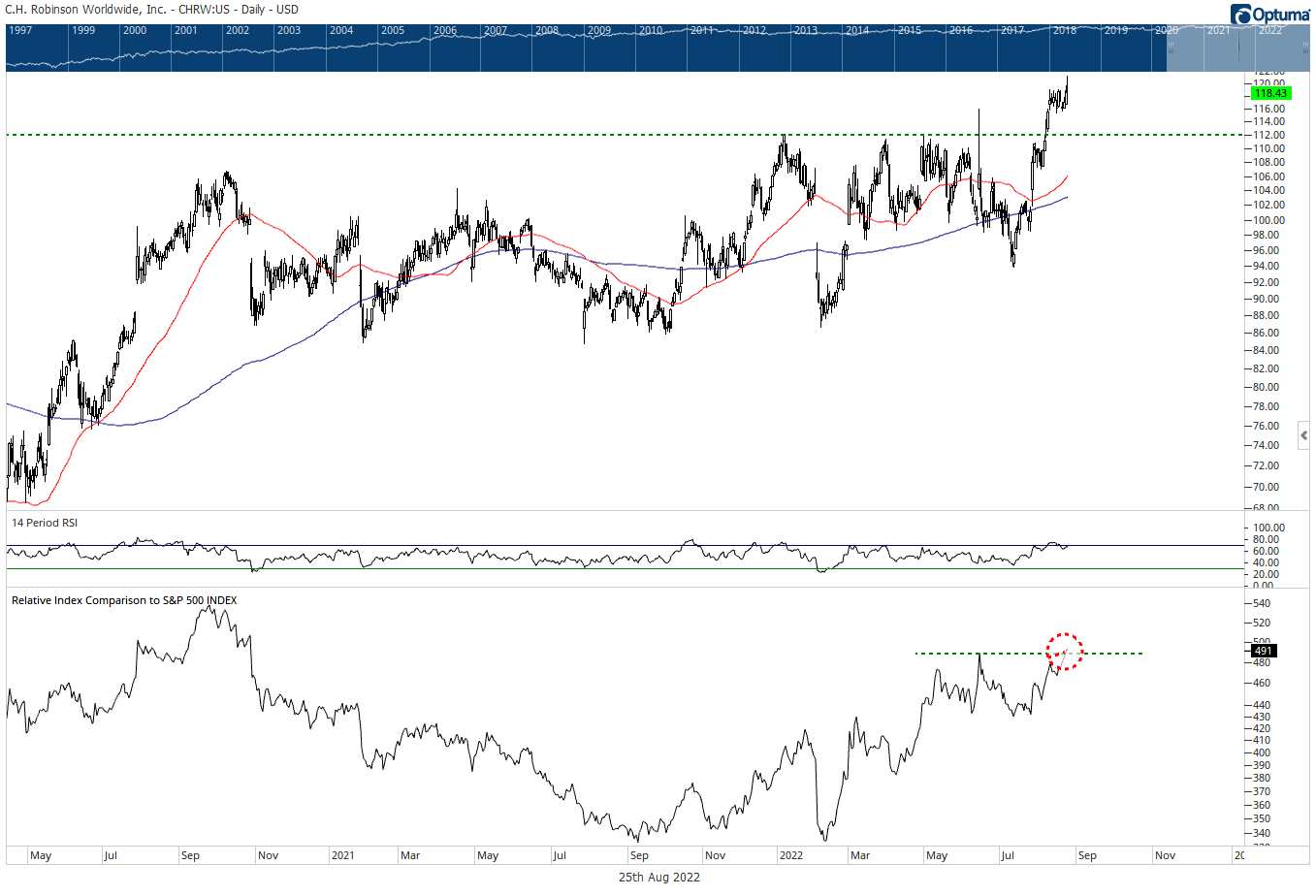This screenshot has width=1316, height=896.
Task: Click the 112.00 price level on the scale
Action: tap(1269, 136)
